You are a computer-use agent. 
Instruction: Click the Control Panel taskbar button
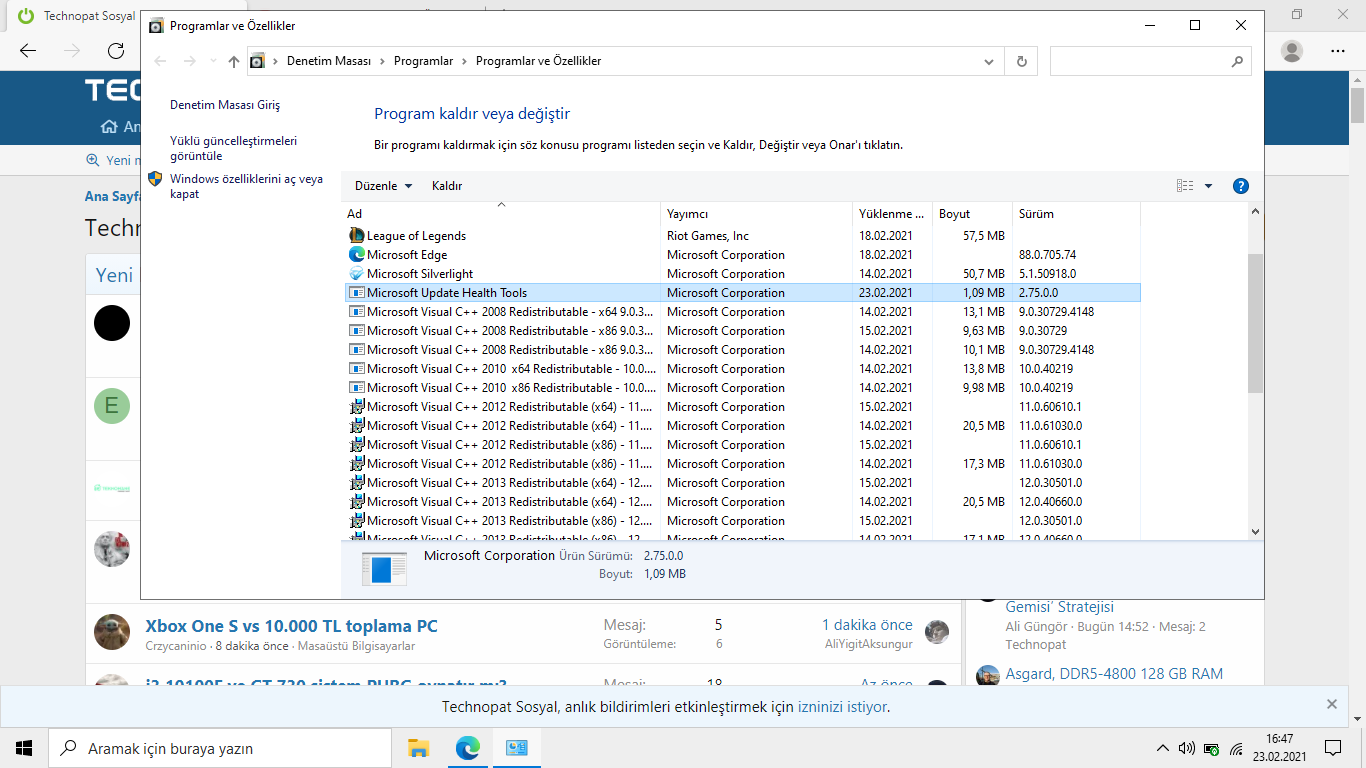tap(517, 748)
